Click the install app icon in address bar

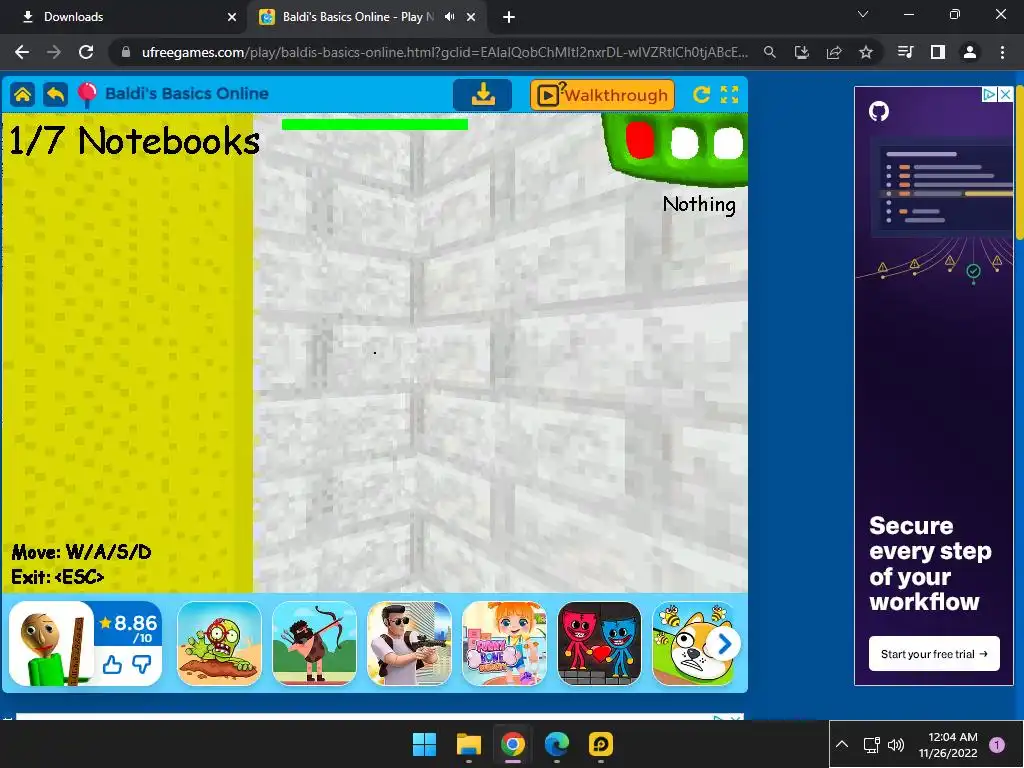pos(802,52)
